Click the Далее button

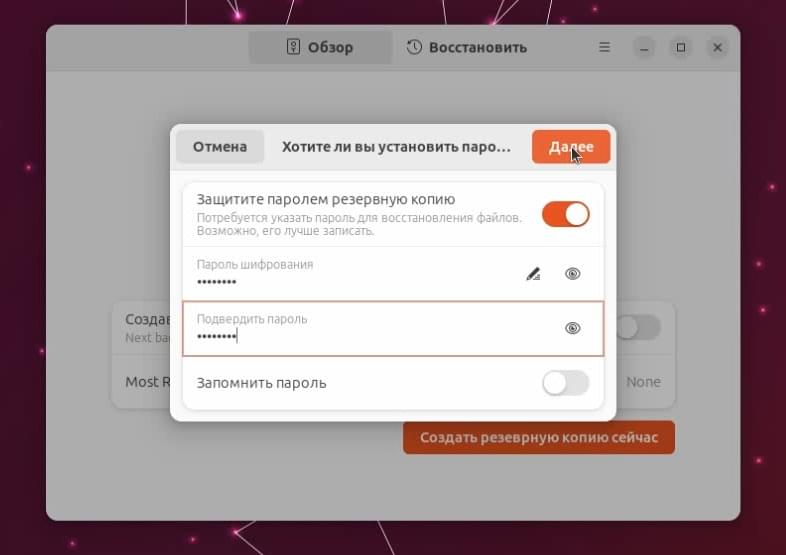pyautogui.click(x=571, y=147)
